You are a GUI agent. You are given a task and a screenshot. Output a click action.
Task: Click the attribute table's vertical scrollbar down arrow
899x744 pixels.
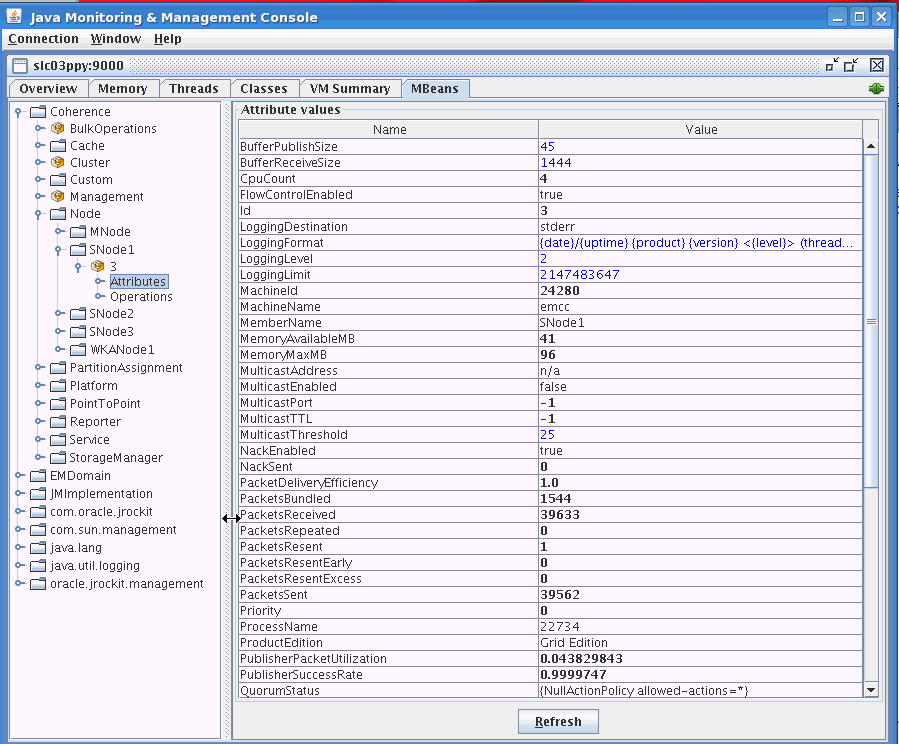pyautogui.click(x=869, y=688)
